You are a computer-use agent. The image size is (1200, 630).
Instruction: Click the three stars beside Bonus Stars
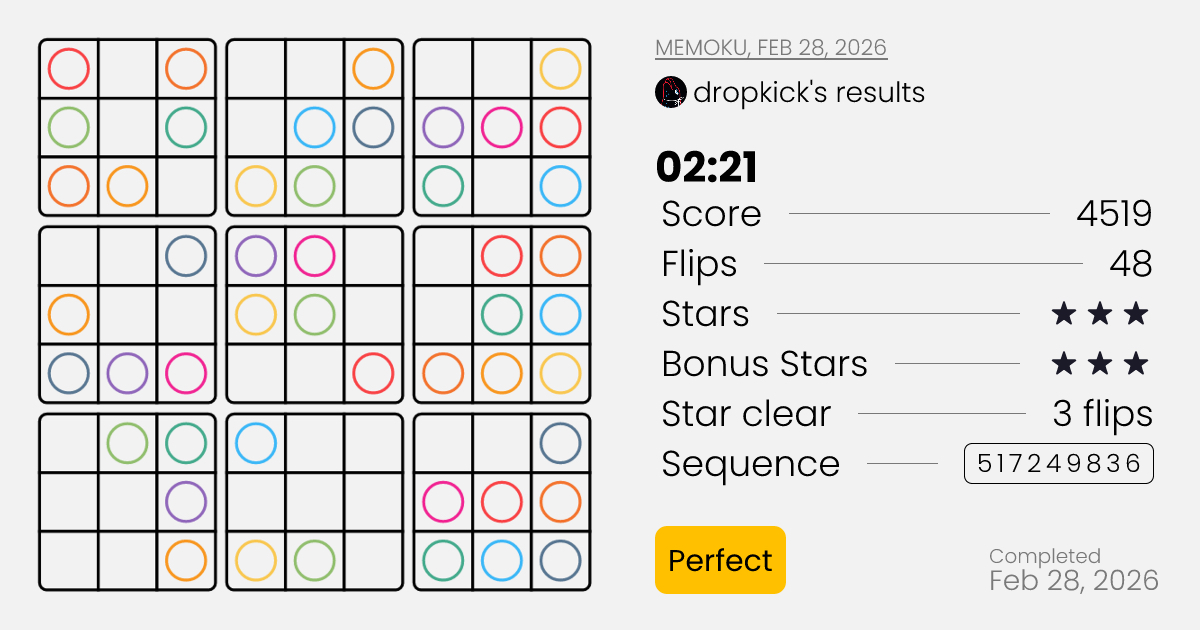(x=1099, y=364)
